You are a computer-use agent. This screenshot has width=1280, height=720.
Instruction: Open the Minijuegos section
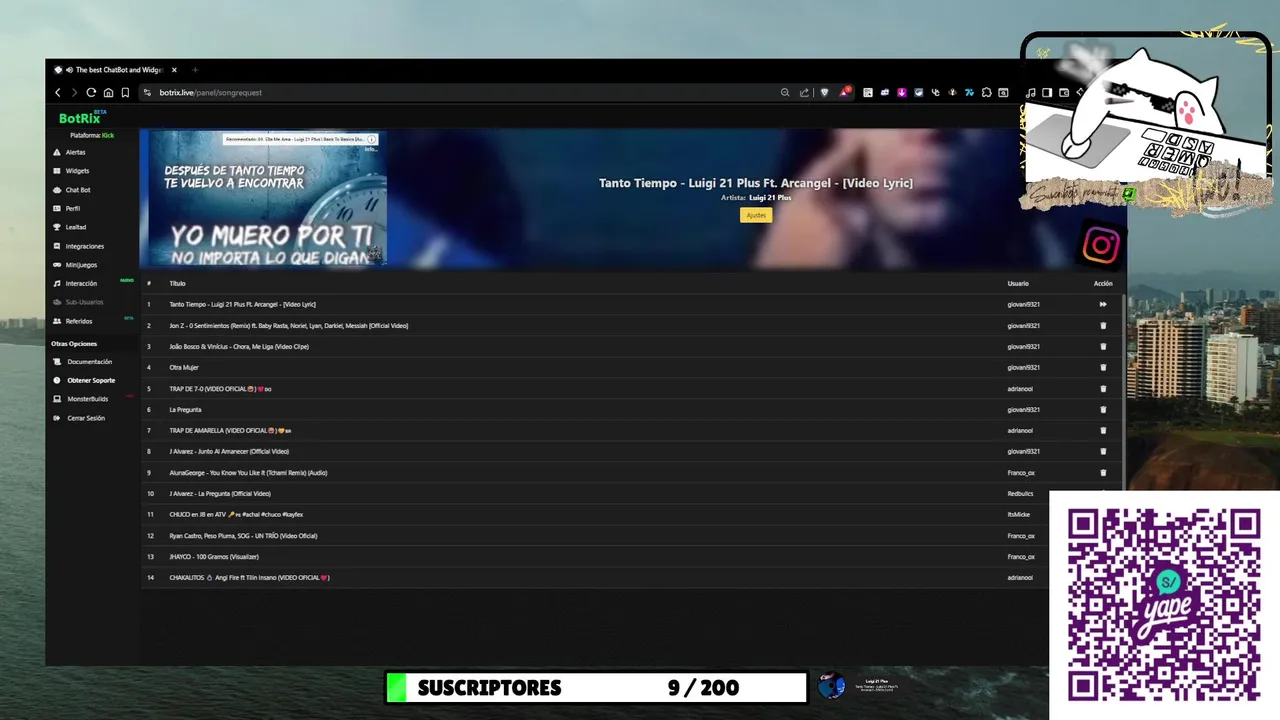[81, 265]
